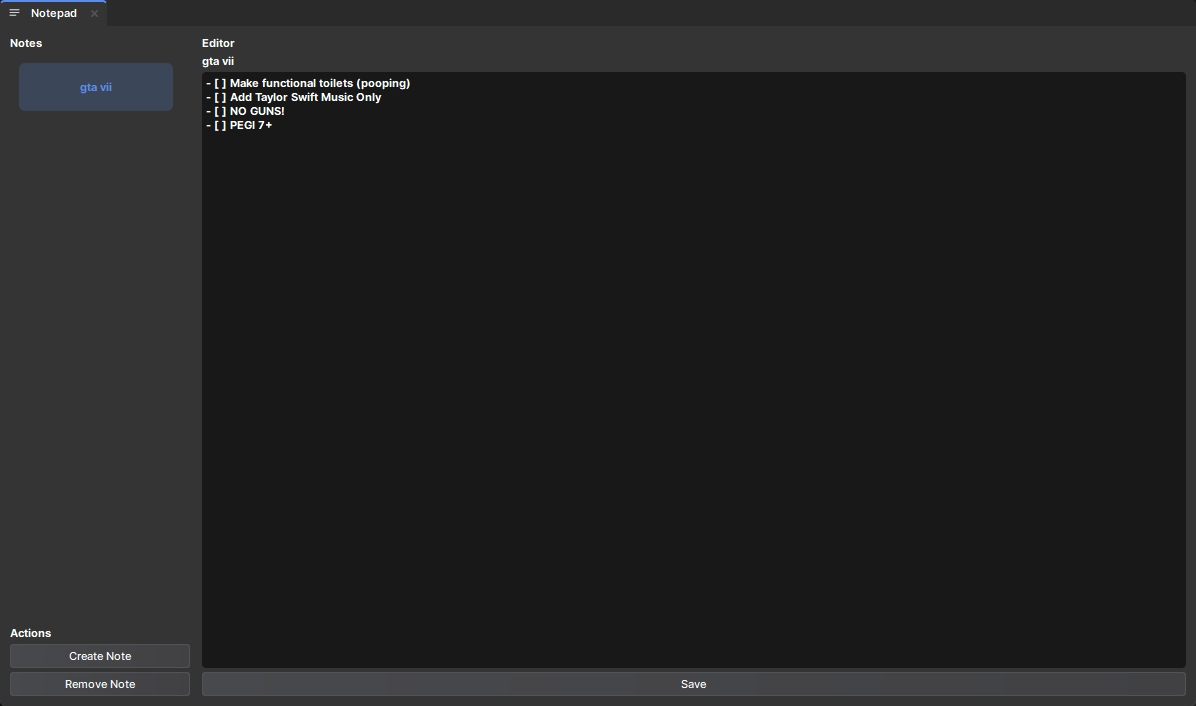Viewport: 1196px width, 706px height.
Task: Click the Actions heading label
Action: tap(31, 634)
